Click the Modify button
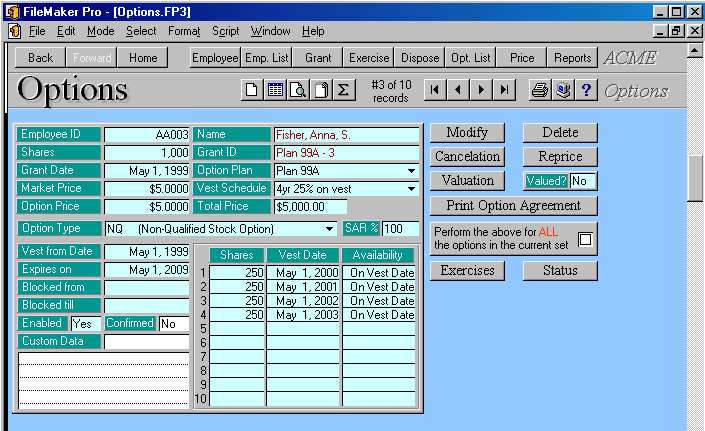This screenshot has width=705, height=431. 467,133
